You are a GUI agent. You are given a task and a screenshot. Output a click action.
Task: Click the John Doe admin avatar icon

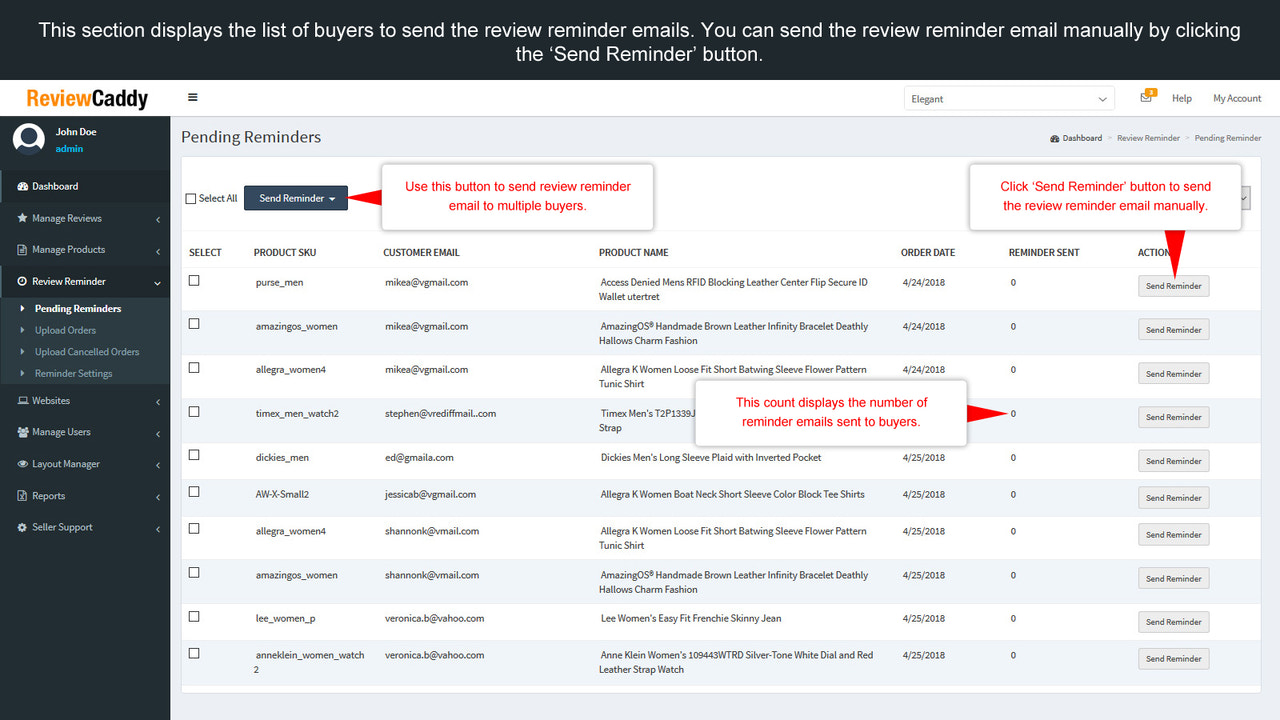coord(28,138)
